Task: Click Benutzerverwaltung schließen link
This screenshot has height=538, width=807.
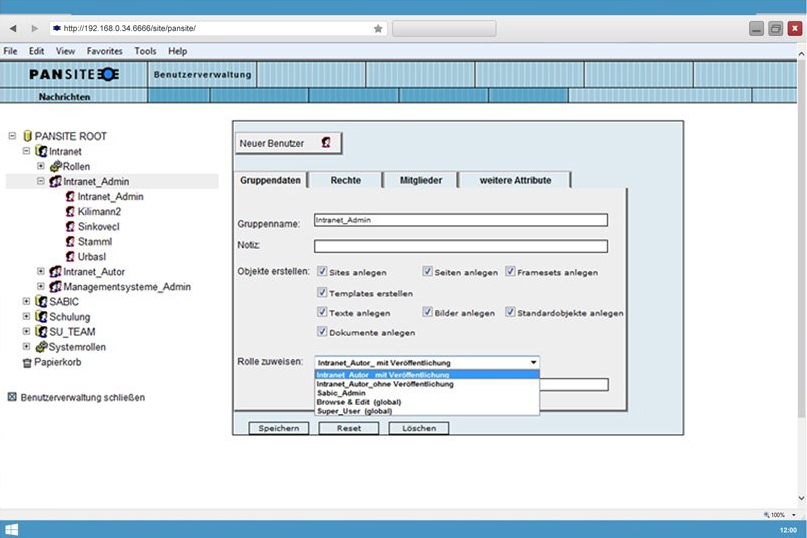Action: [x=82, y=397]
